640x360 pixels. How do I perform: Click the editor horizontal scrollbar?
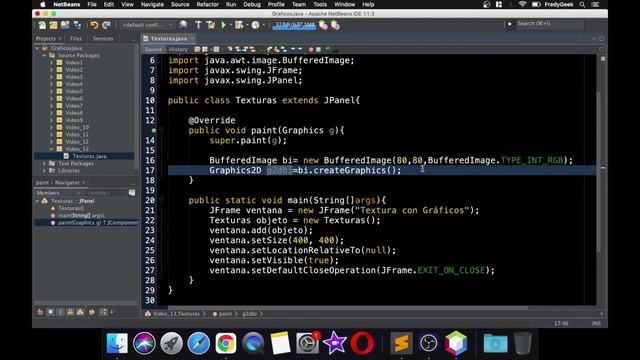[x=347, y=308]
